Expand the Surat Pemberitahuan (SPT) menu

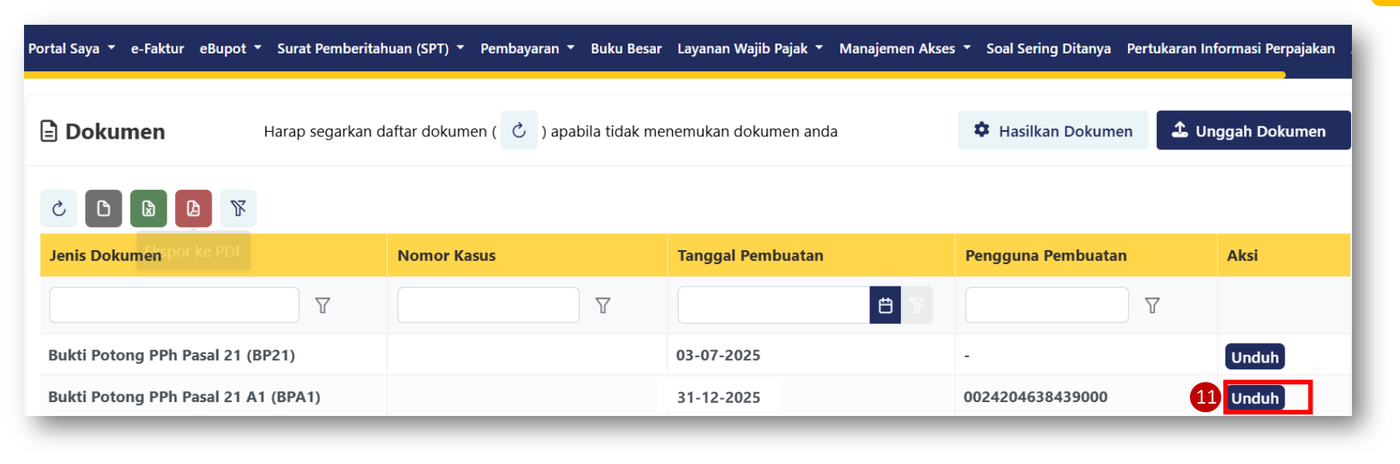pos(371,48)
